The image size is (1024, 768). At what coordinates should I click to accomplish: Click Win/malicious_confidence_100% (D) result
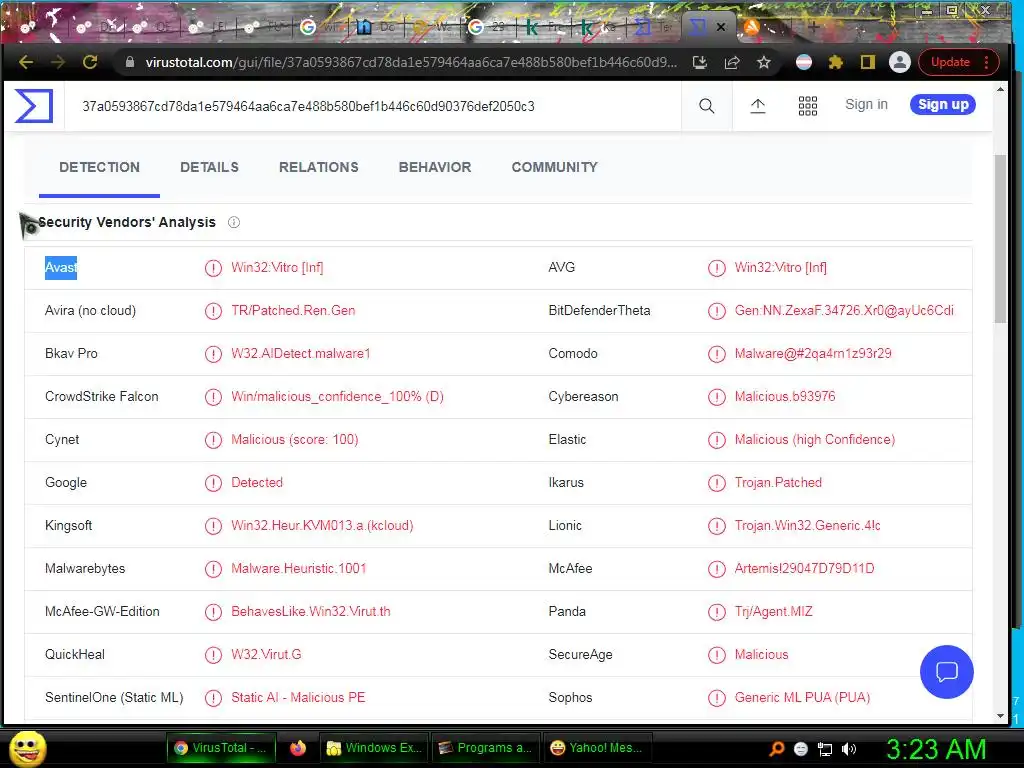pyautogui.click(x=337, y=397)
